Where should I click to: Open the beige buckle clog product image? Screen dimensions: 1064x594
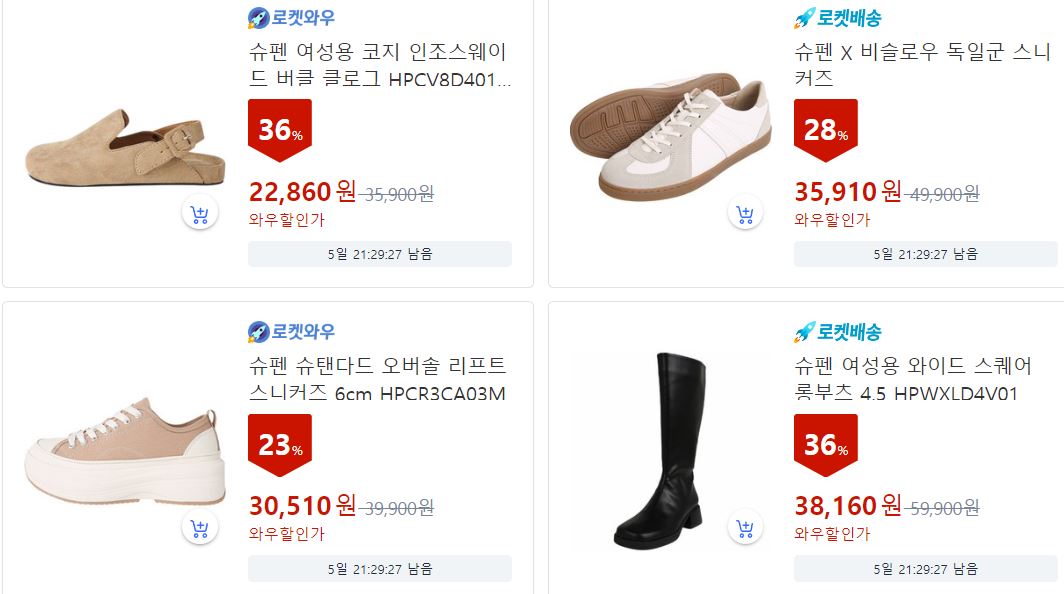pyautogui.click(x=125, y=147)
